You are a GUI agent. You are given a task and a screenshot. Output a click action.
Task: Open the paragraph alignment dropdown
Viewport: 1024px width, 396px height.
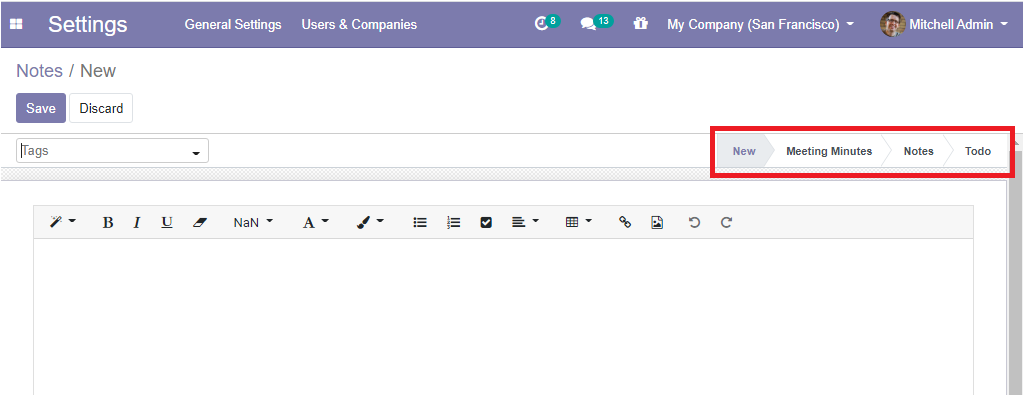pos(525,222)
